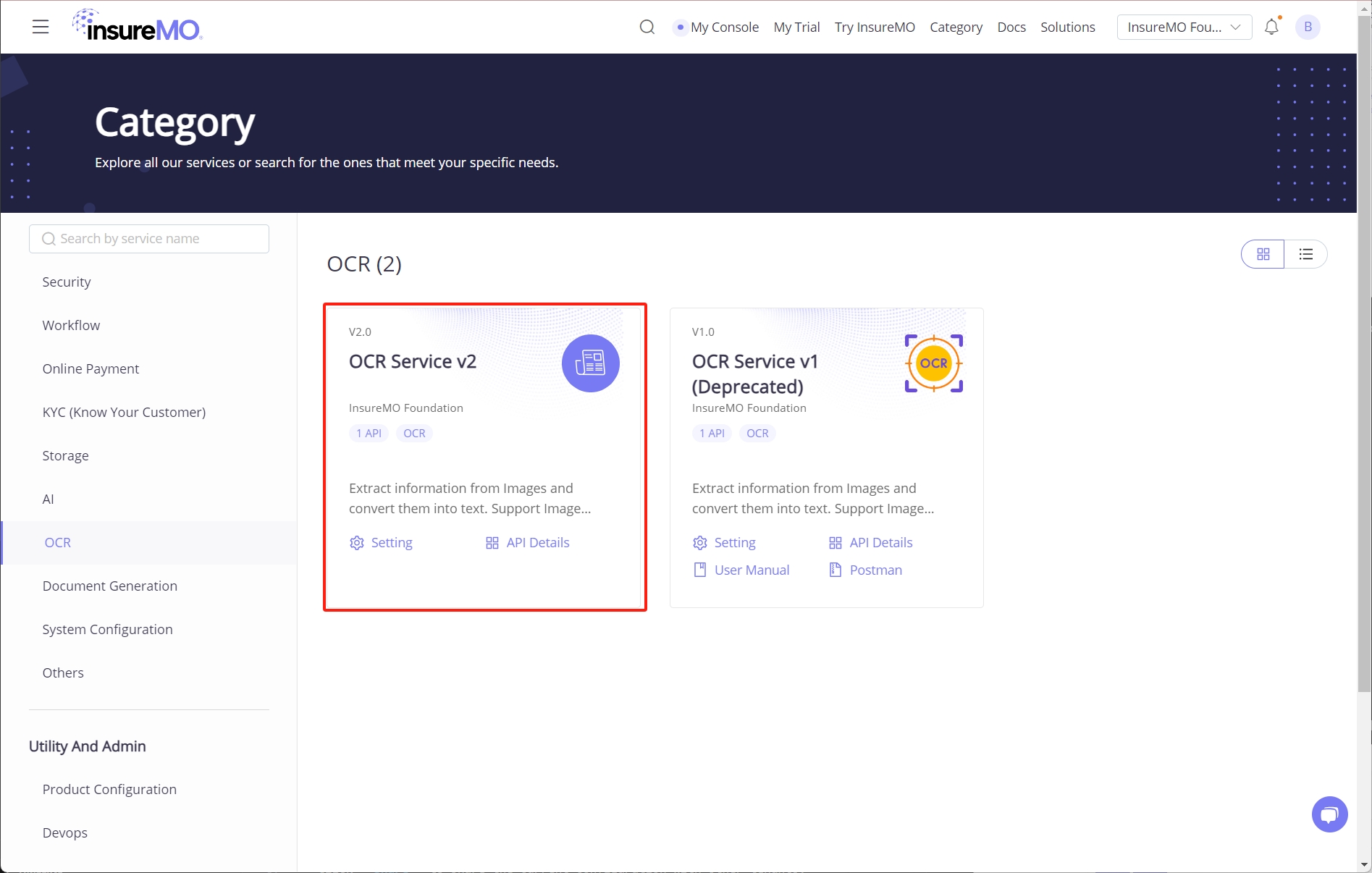The width and height of the screenshot is (1372, 873).
Task: Open Setting link on OCR Service v2
Action: click(392, 543)
